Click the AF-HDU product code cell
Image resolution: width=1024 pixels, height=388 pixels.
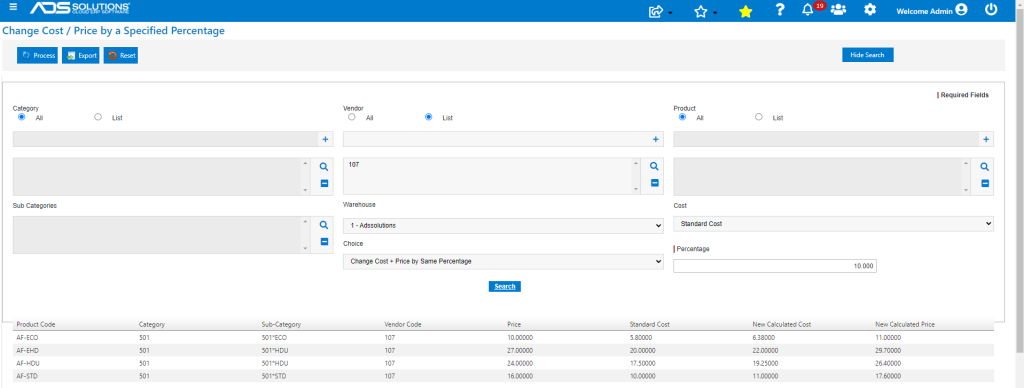click(x=29, y=363)
